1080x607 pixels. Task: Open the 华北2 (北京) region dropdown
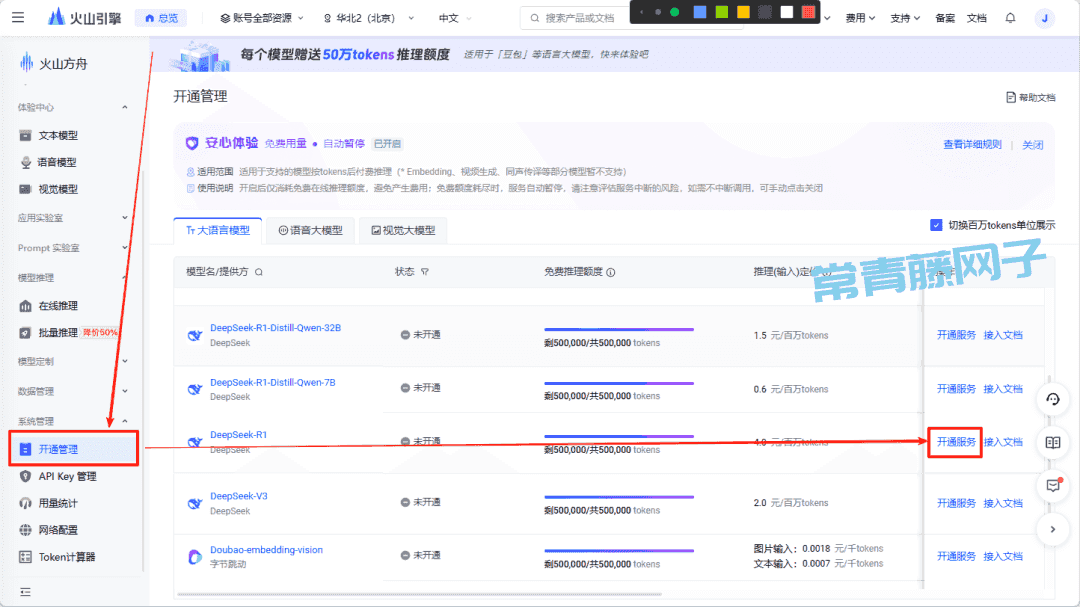click(x=368, y=18)
